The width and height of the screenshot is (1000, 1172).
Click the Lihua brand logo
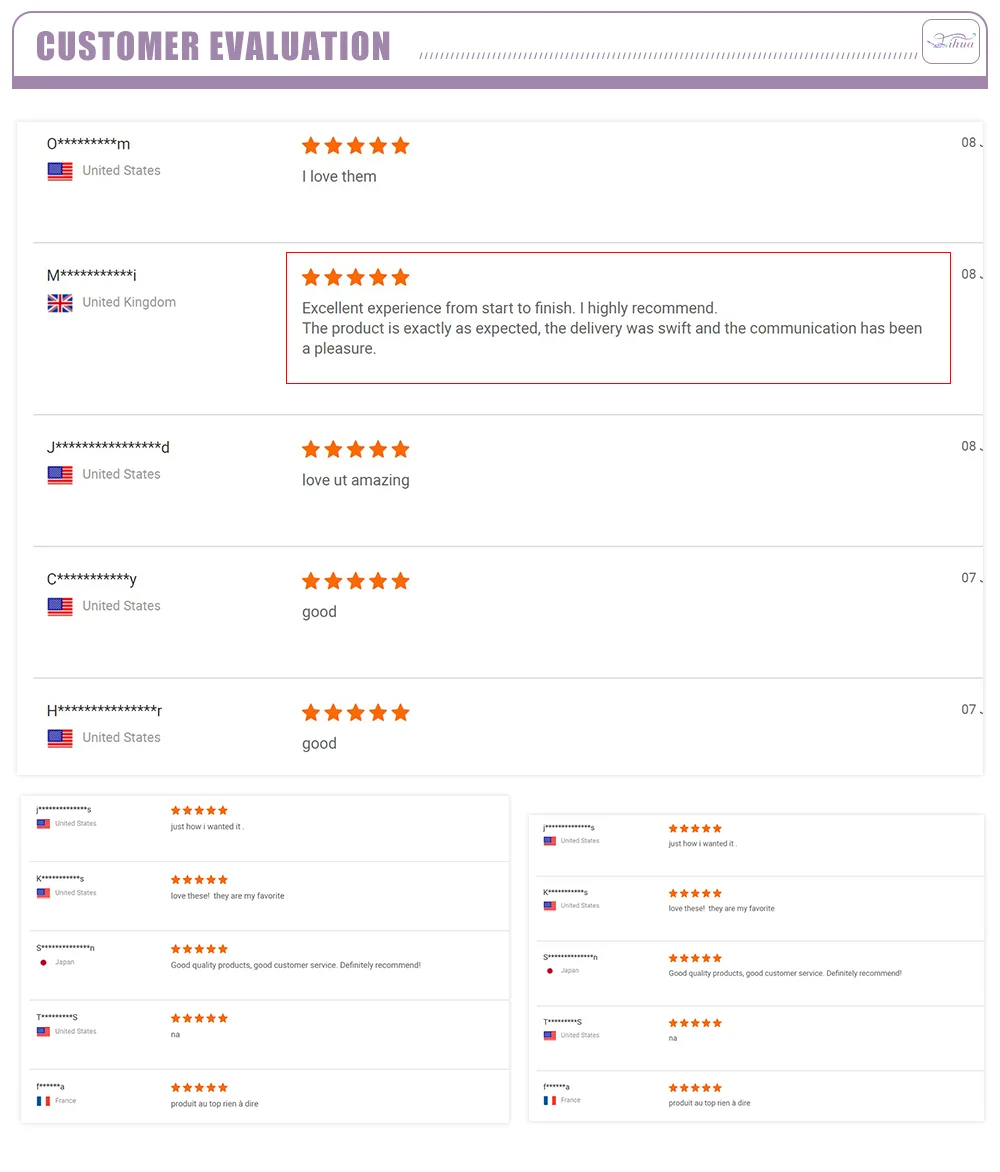pyautogui.click(x=950, y=41)
